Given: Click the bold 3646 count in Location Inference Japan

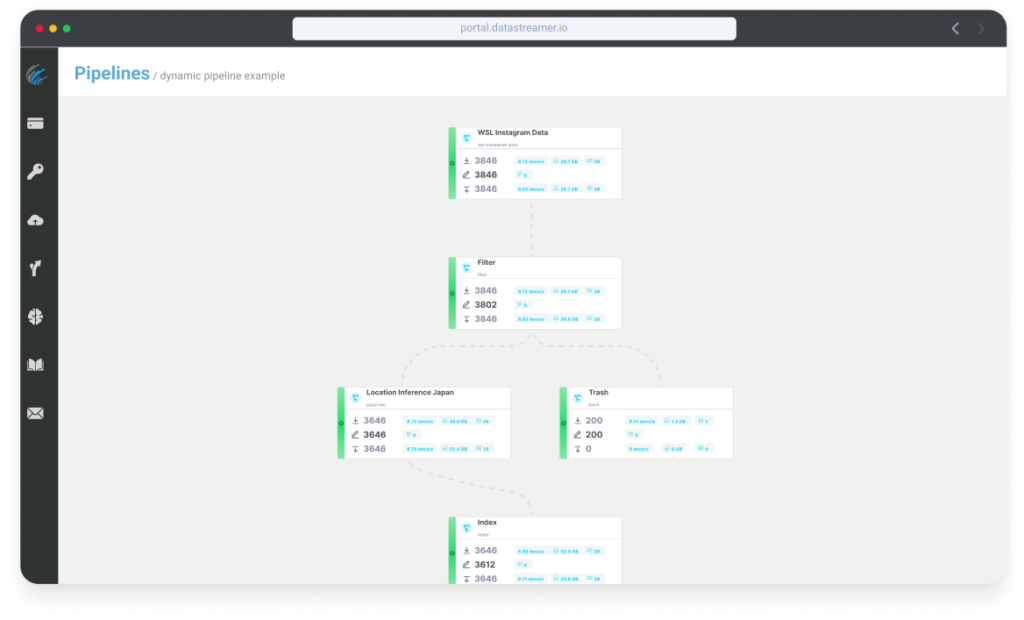Looking at the screenshot, I should pyautogui.click(x=374, y=435).
